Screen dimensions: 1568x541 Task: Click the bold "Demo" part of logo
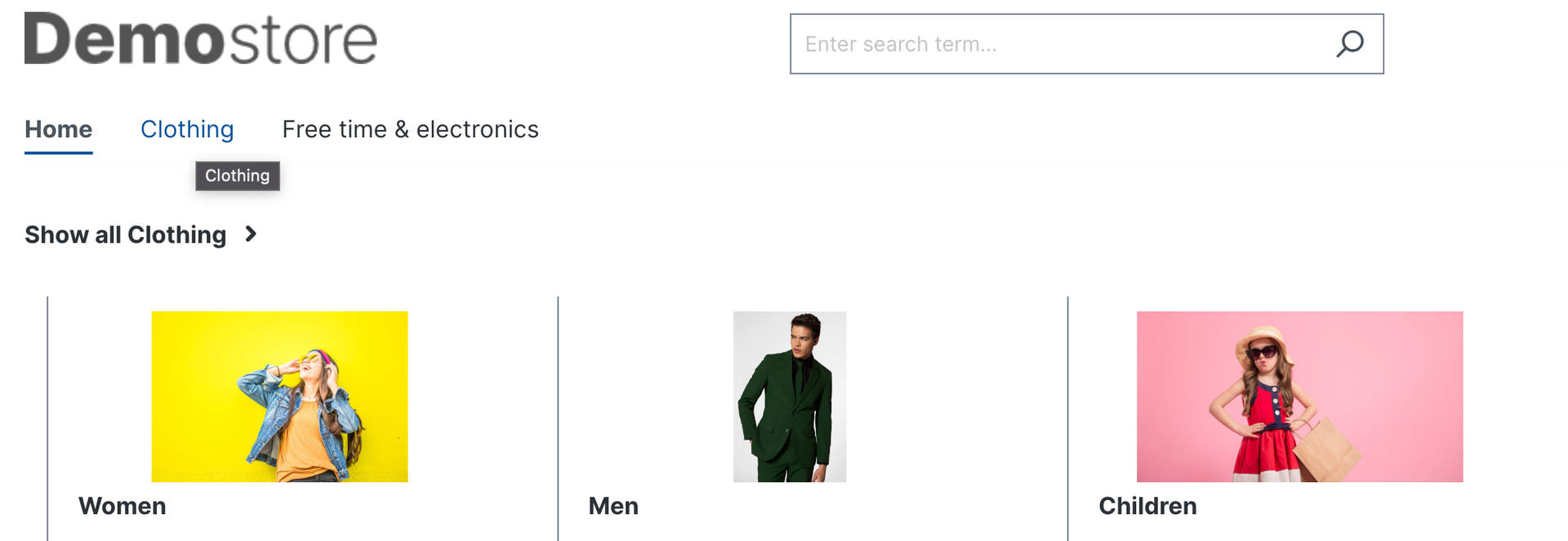(124, 39)
